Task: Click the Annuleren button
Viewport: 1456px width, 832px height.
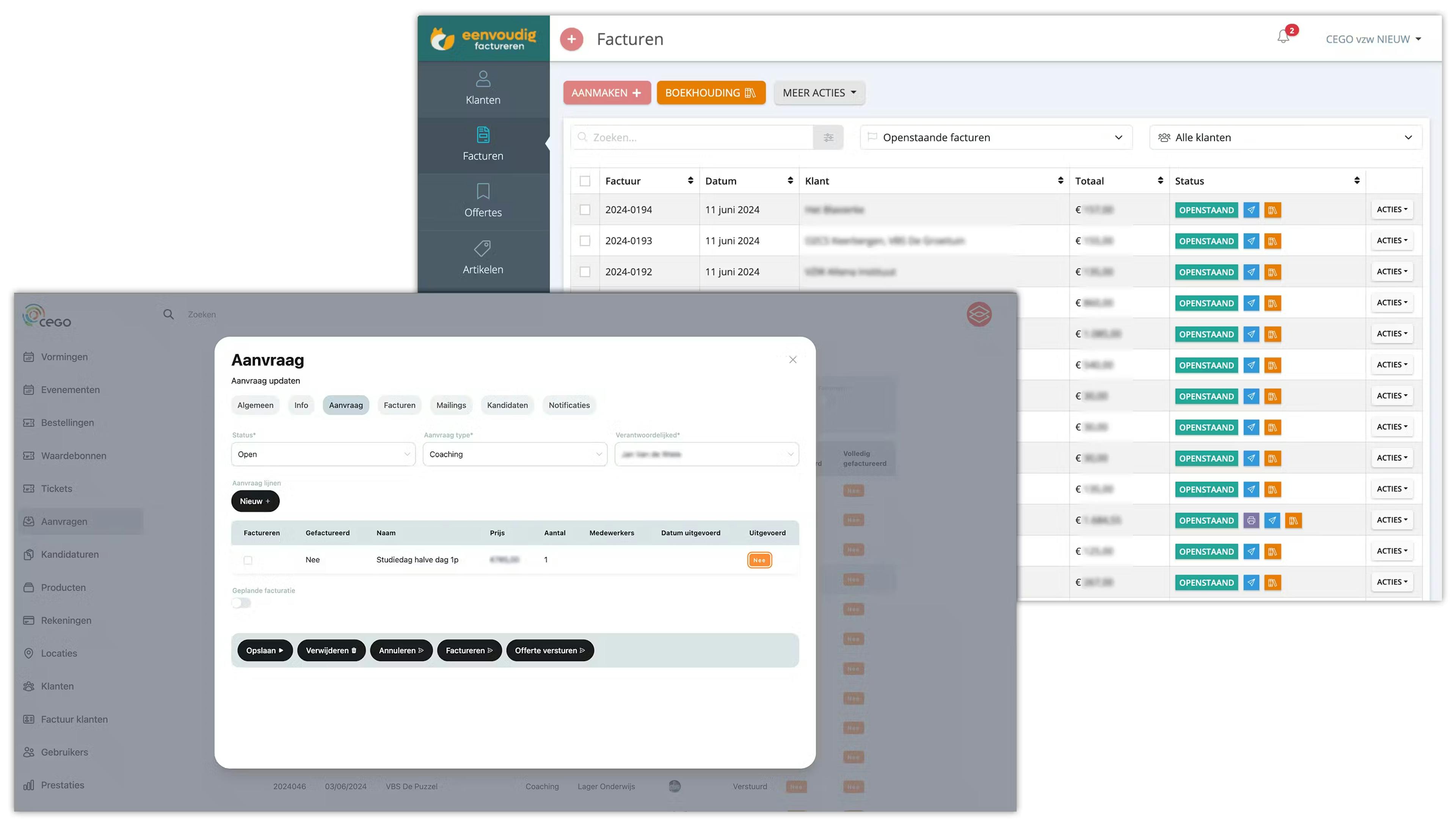Action: coord(401,650)
